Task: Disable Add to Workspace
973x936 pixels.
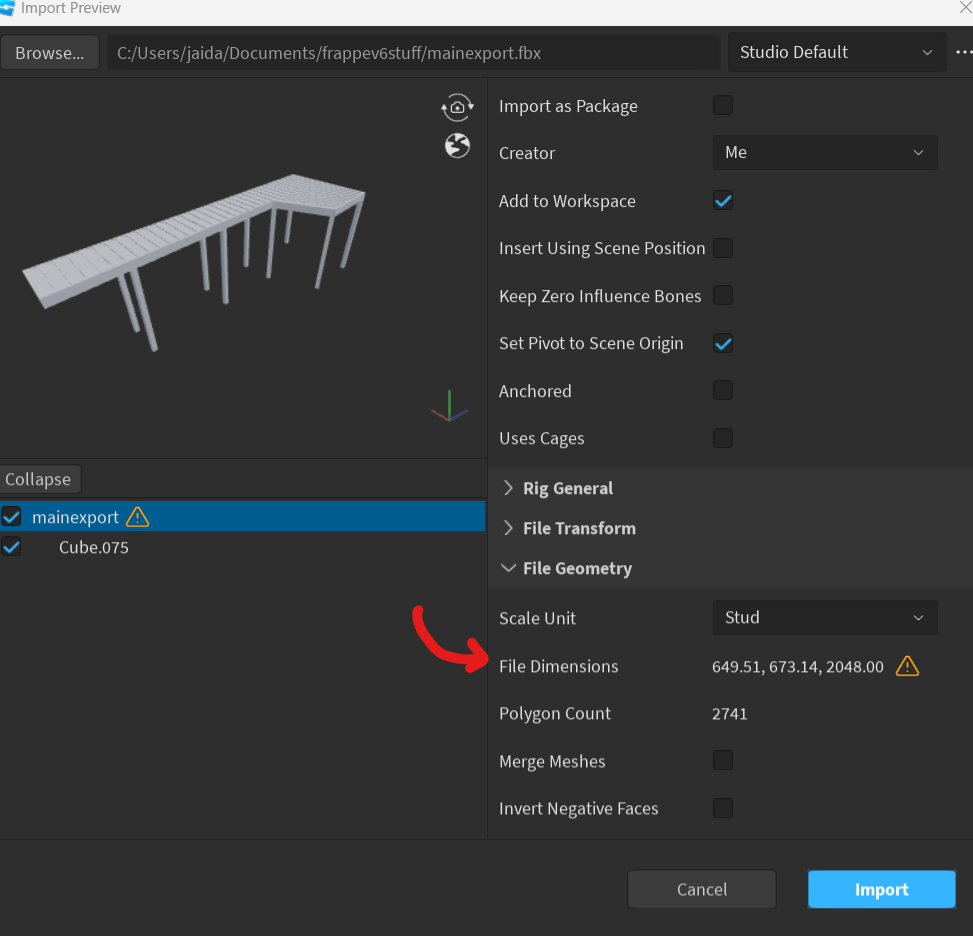Action: pos(723,200)
